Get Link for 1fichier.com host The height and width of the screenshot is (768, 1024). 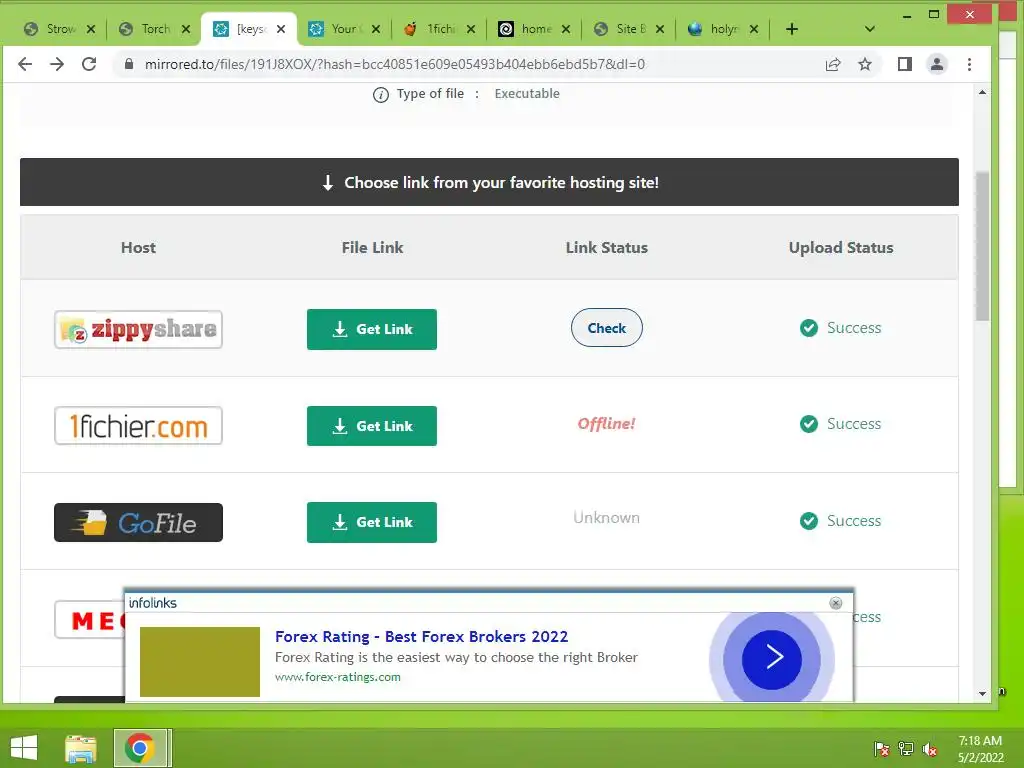[372, 426]
